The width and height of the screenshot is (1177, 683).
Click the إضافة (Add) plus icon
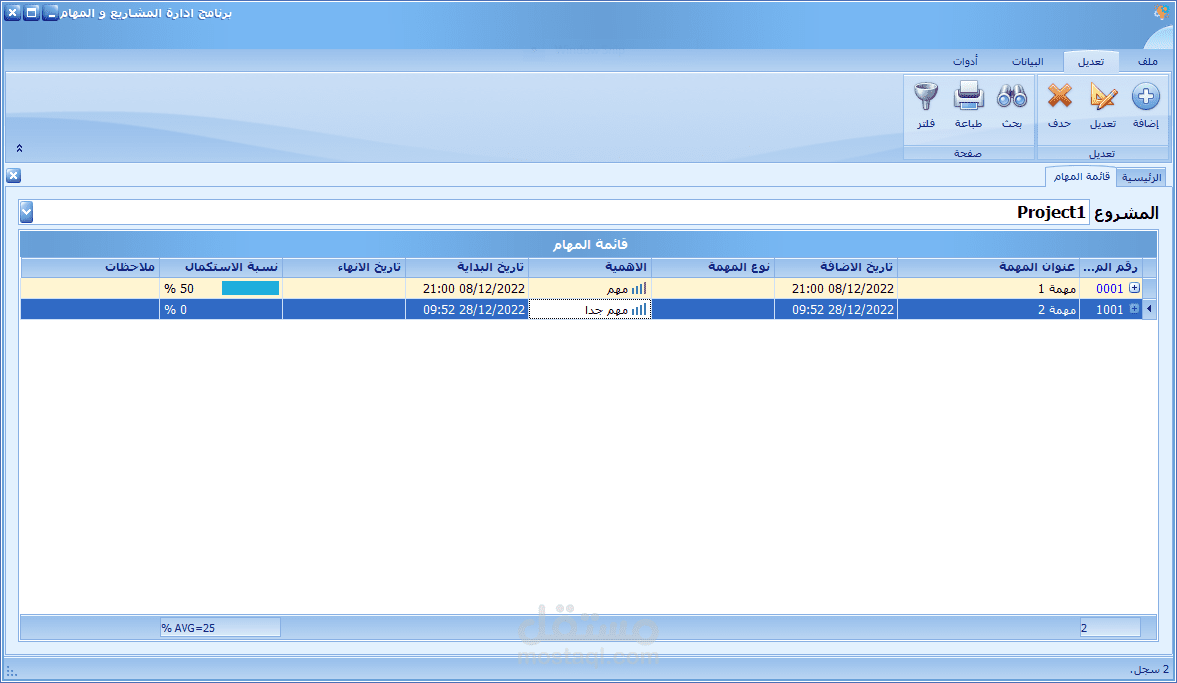tap(1145, 97)
